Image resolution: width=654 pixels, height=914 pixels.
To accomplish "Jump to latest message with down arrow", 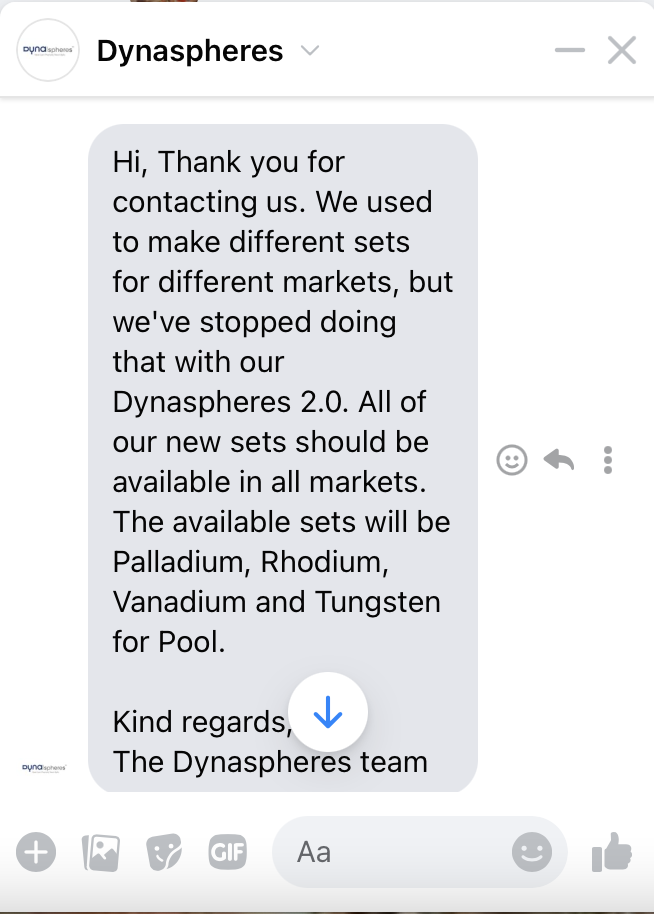I will (328, 712).
